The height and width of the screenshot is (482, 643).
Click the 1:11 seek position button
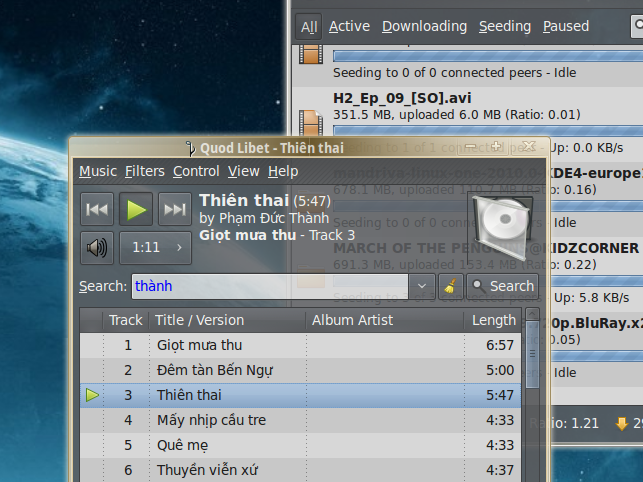(155, 248)
